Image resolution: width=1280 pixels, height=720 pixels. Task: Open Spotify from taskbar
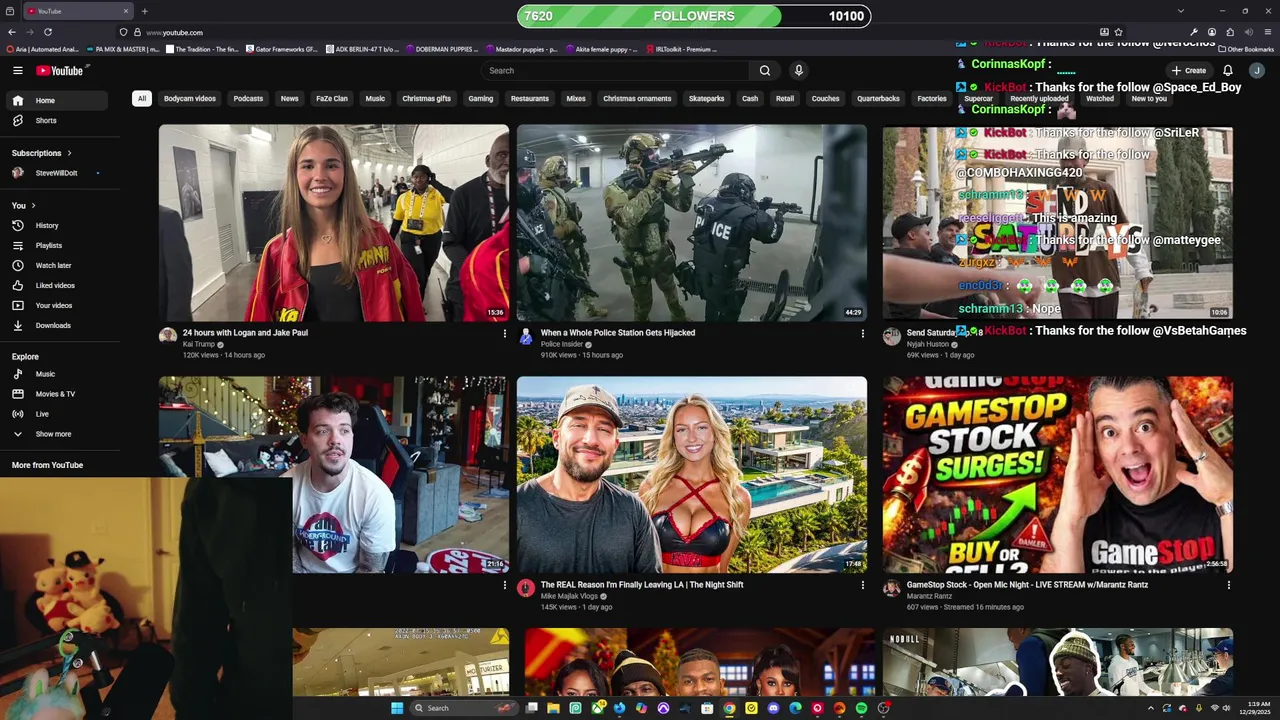point(861,708)
